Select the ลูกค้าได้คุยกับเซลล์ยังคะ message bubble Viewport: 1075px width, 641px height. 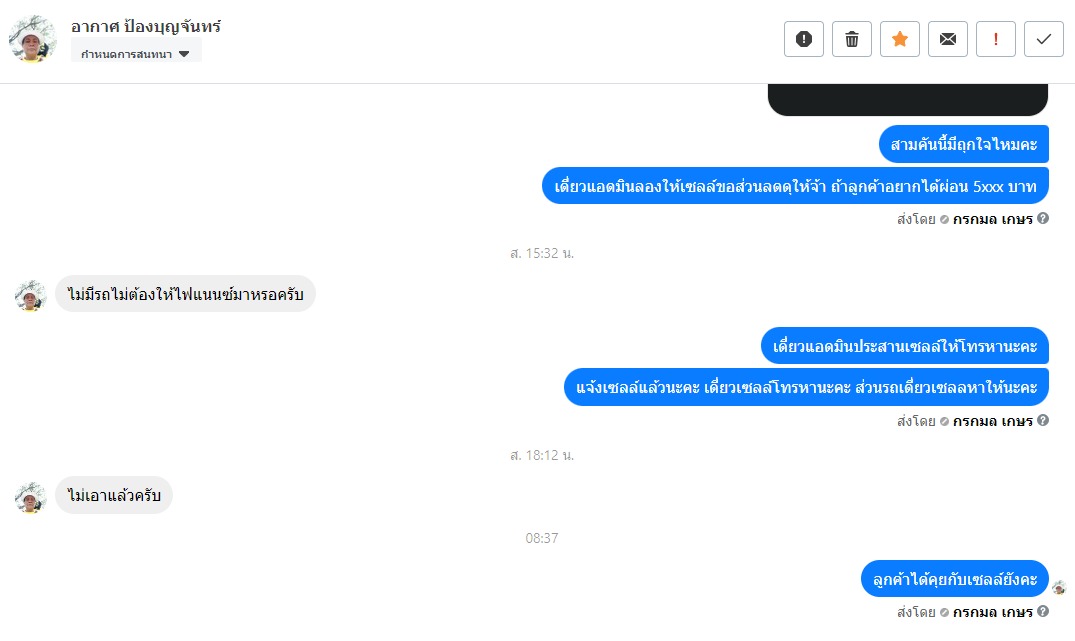tap(954, 579)
